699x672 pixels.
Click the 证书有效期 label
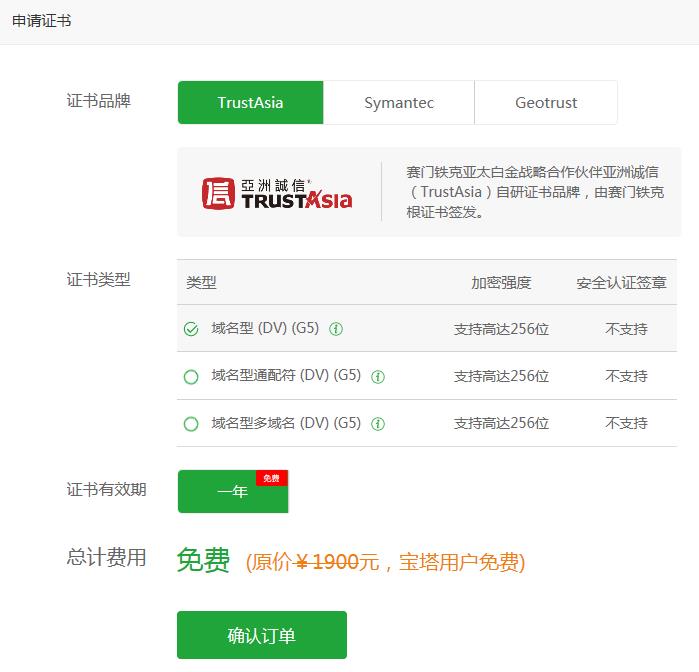107,490
